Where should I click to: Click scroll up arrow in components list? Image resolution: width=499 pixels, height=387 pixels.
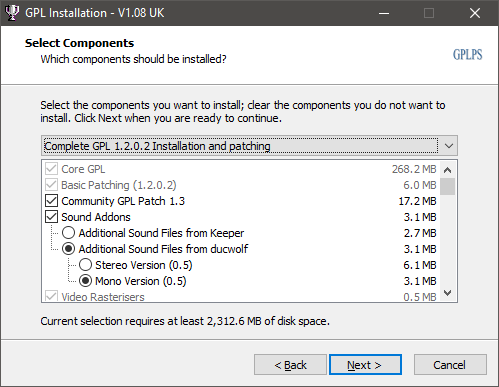point(448,170)
